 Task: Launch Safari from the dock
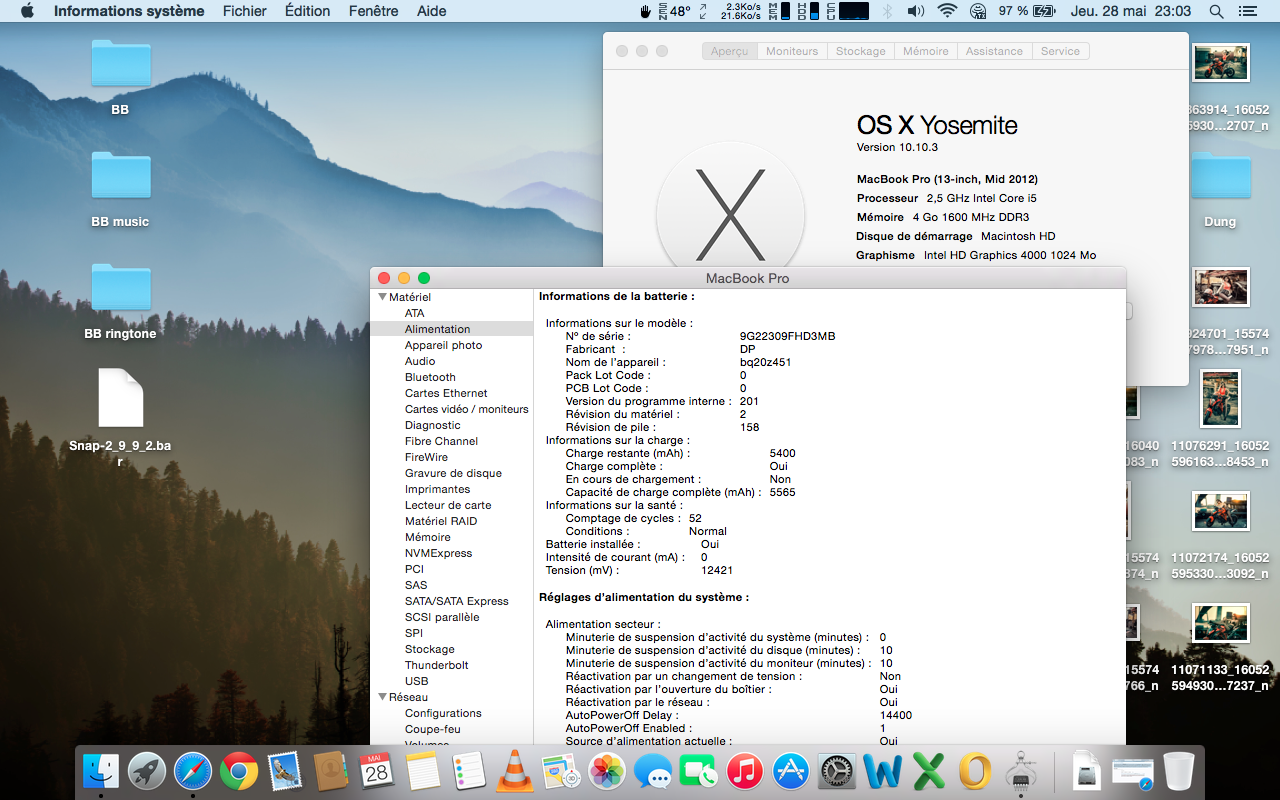pyautogui.click(x=193, y=771)
